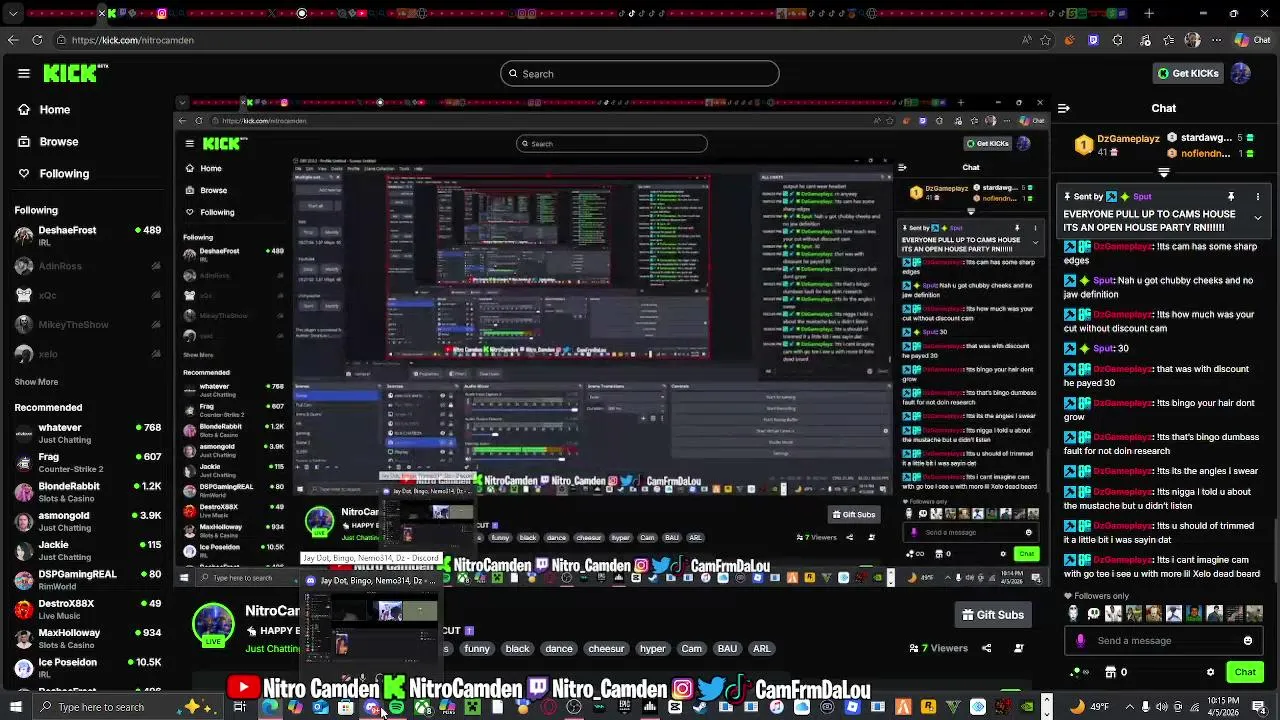Open DeshaeFrost channel in sidebar
The image size is (1280, 720).
click(88, 236)
